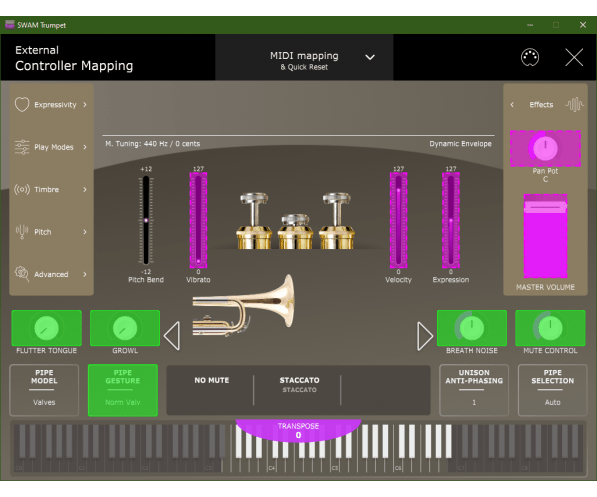The width and height of the screenshot is (597, 497).
Task: Click the middle trumpet valve
Action: (x=295, y=232)
